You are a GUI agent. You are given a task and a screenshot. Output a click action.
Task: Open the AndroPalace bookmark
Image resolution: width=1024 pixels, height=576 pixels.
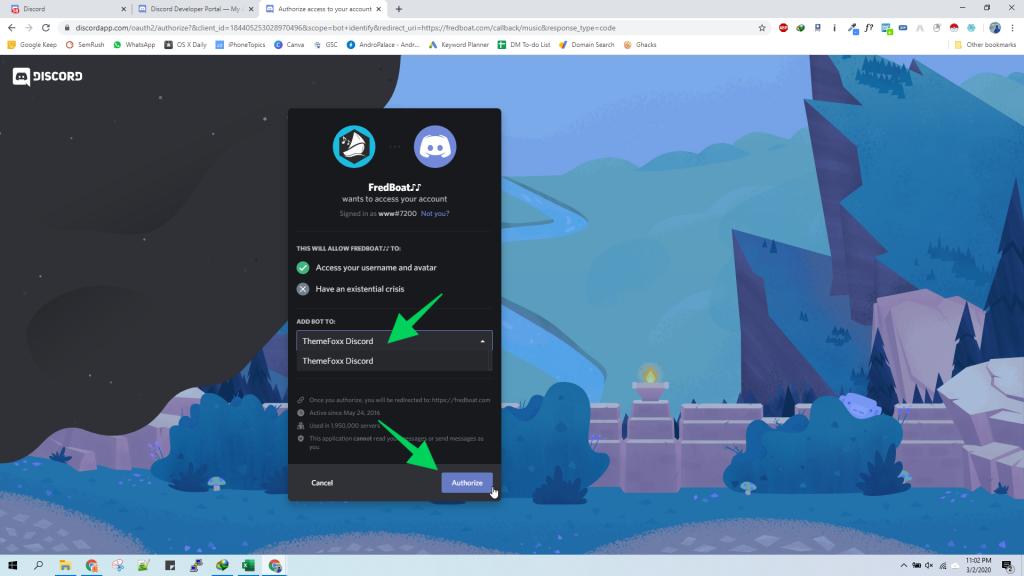(383, 45)
